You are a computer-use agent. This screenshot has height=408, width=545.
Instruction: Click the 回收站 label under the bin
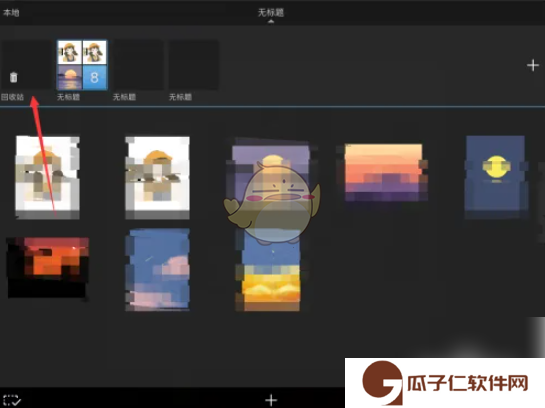click(13, 97)
